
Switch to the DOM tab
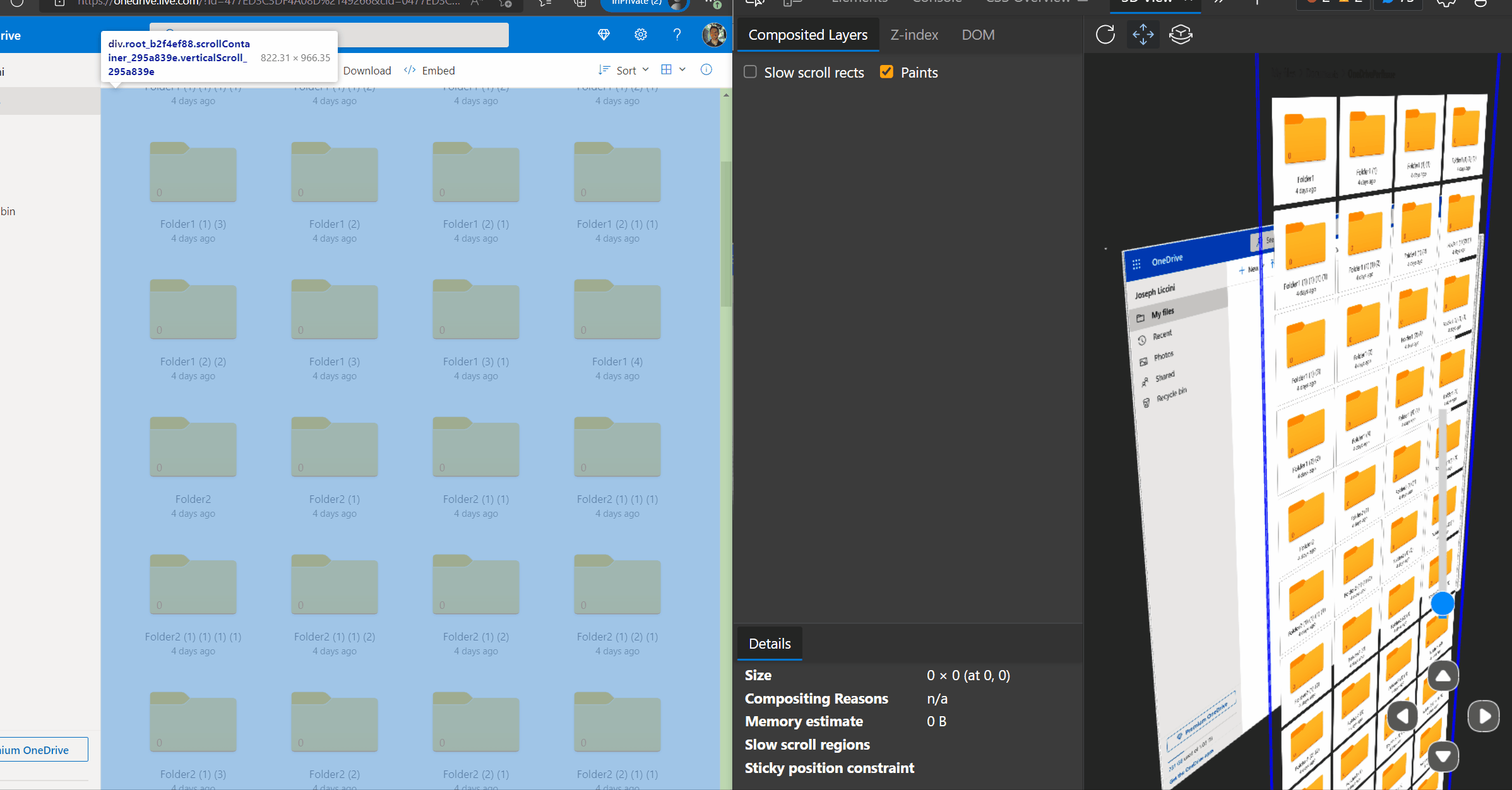click(x=978, y=35)
